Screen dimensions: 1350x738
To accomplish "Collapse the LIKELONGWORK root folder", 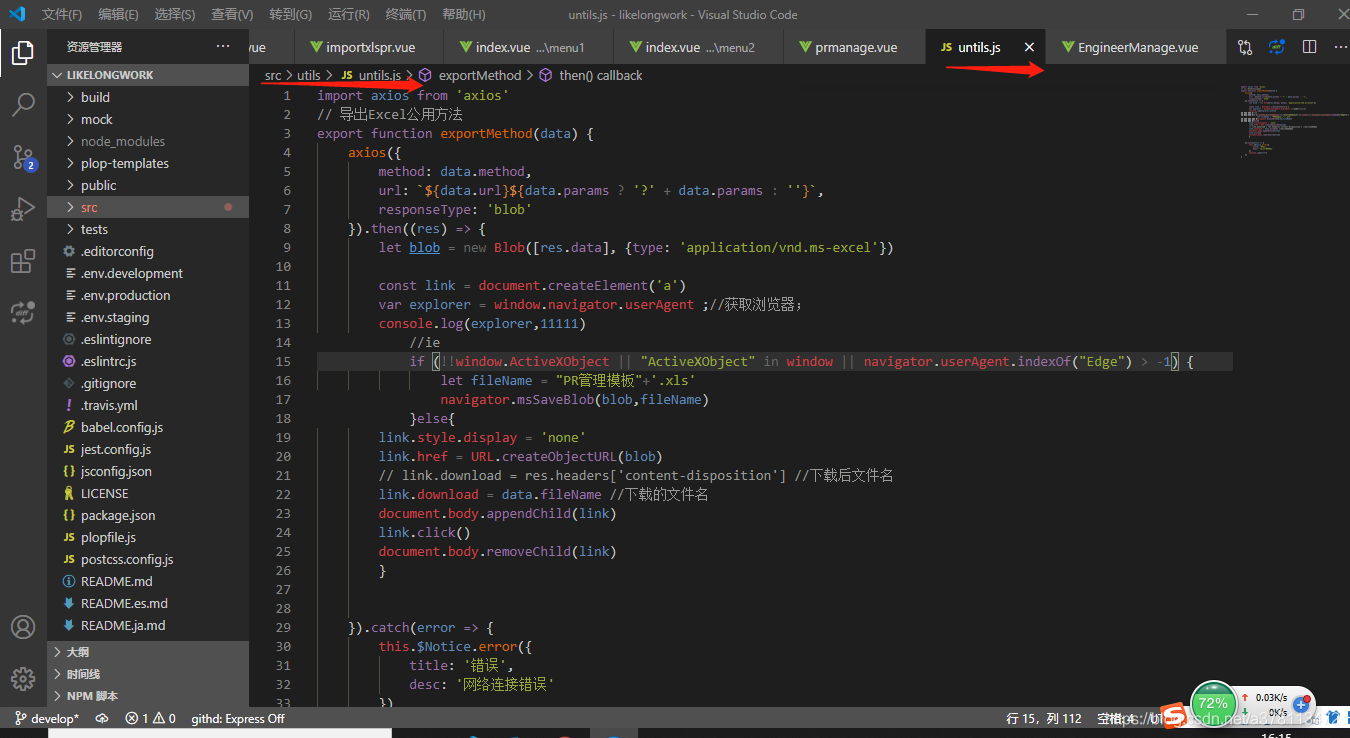I will (148, 75).
